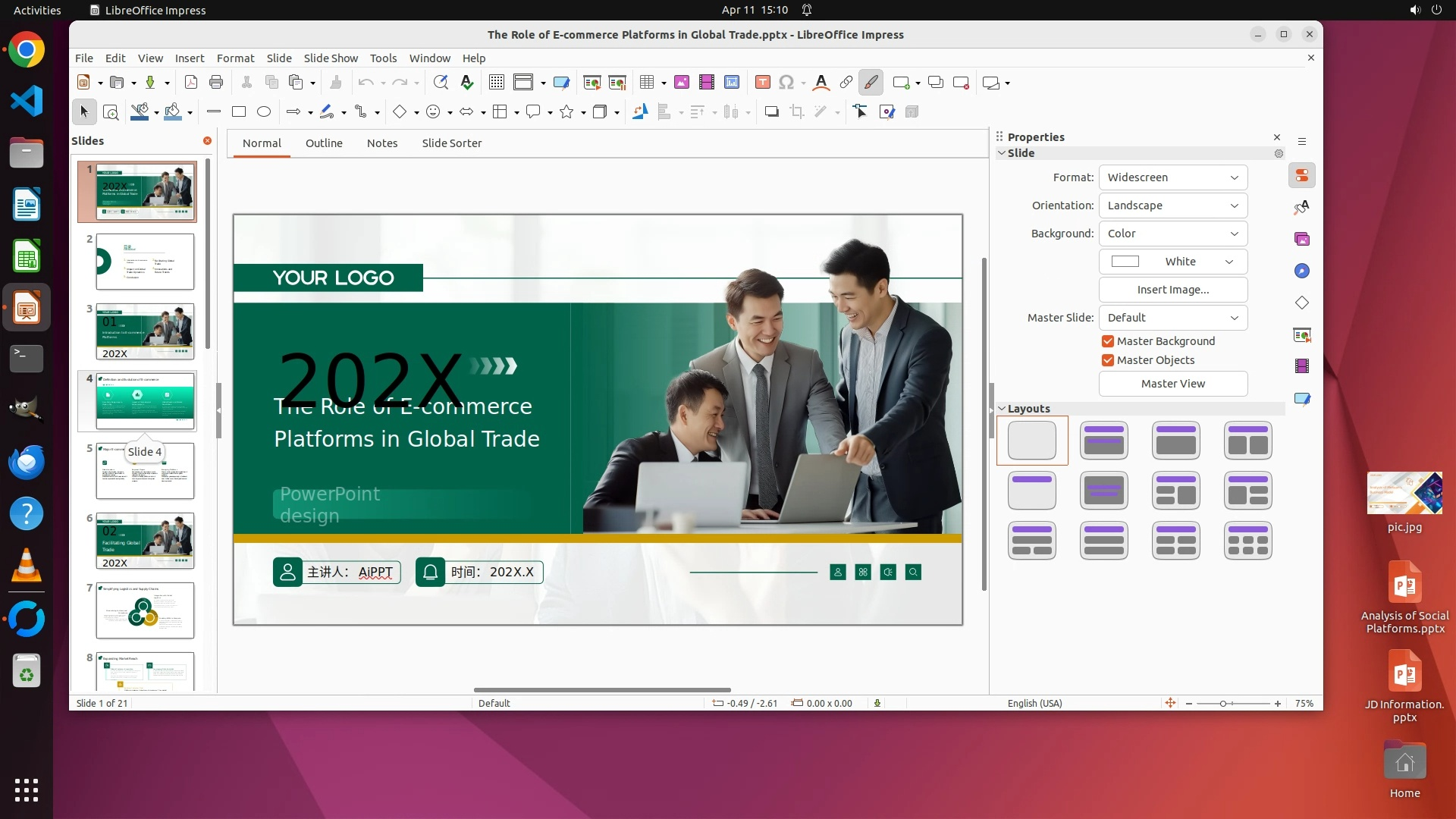Image resolution: width=1456 pixels, height=819 pixels.
Task: Click the Insert Special Character icon
Action: click(786, 83)
